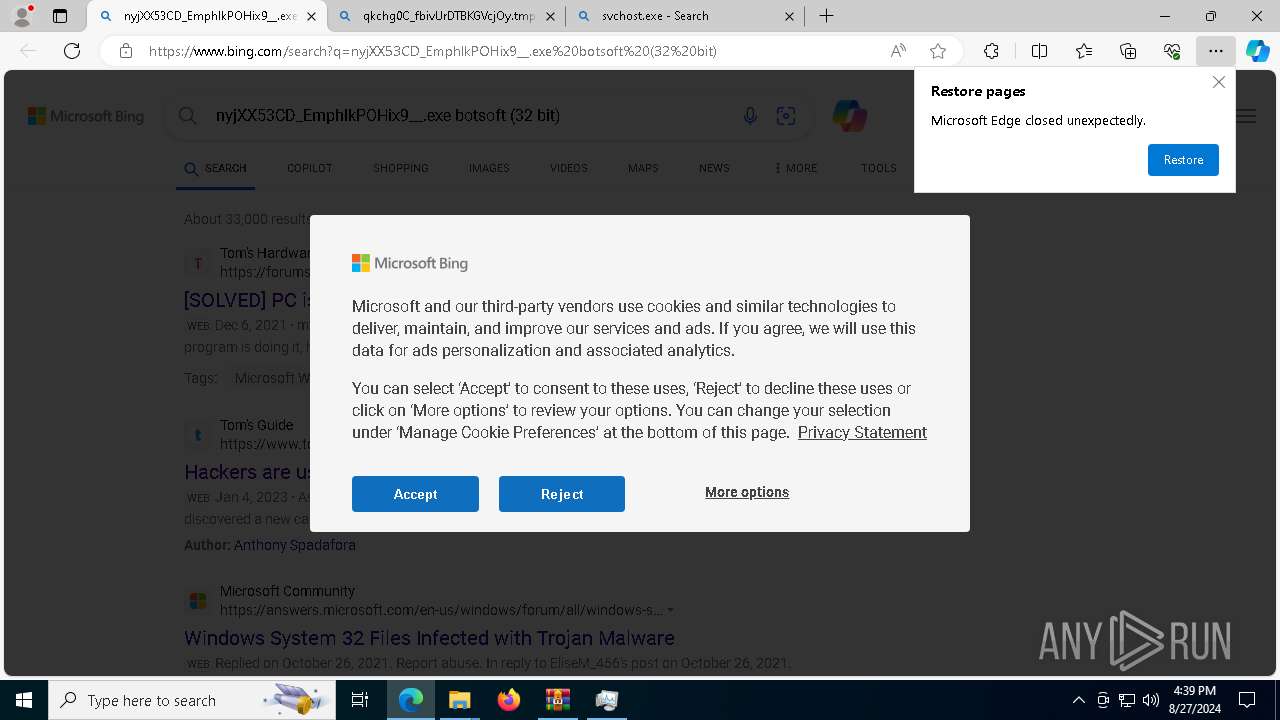Open Task View on the taskbar
This screenshot has width=1280, height=720.
[360, 700]
